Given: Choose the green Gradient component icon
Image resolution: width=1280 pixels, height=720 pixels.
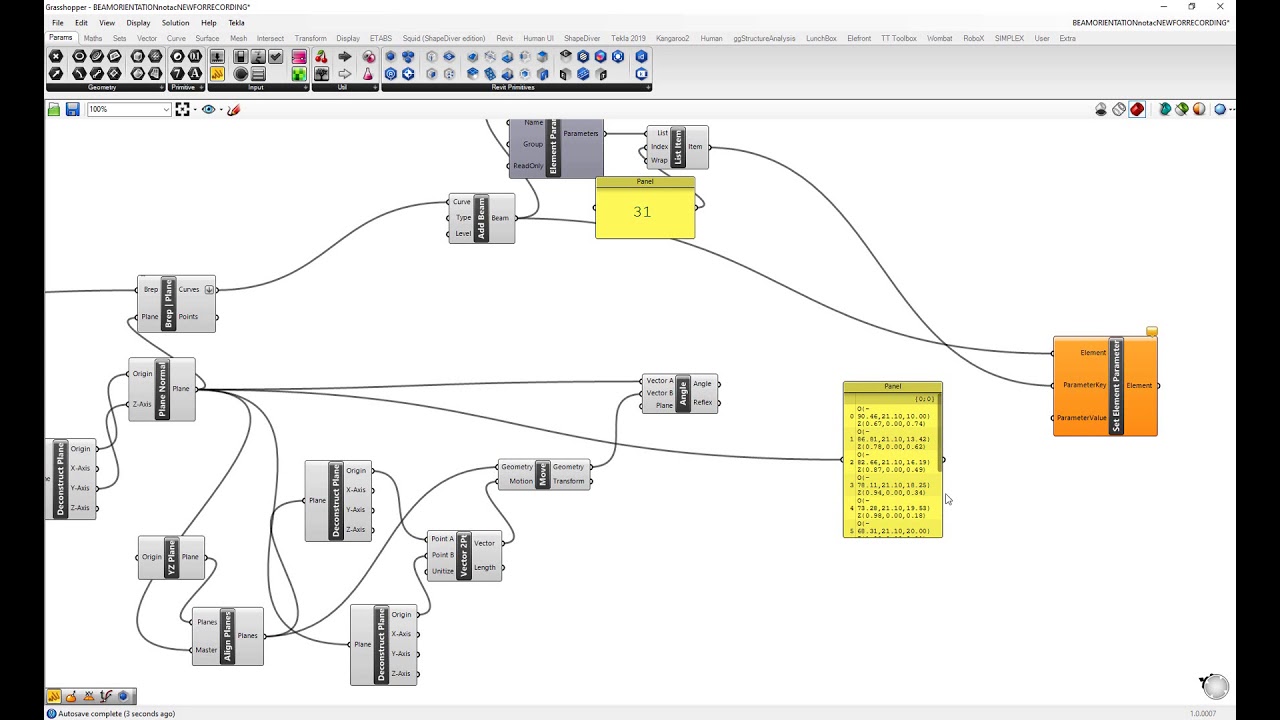Looking at the screenshot, I should click(299, 73).
